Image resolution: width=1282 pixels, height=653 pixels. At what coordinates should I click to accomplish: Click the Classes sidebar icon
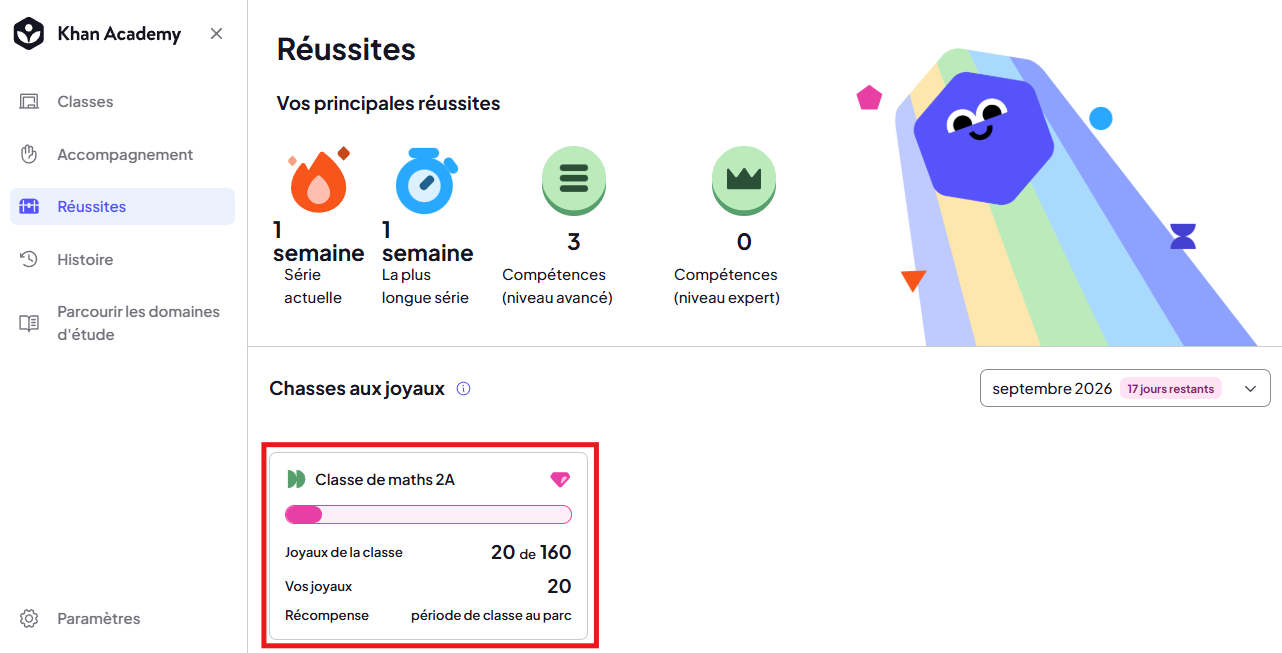(29, 102)
